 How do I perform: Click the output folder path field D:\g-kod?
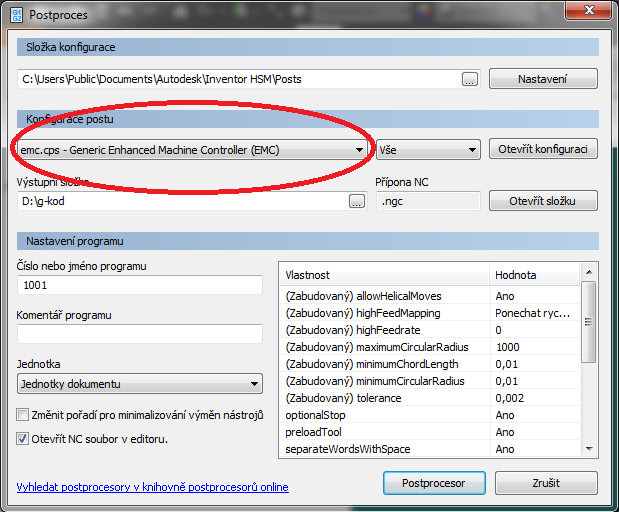coord(180,202)
